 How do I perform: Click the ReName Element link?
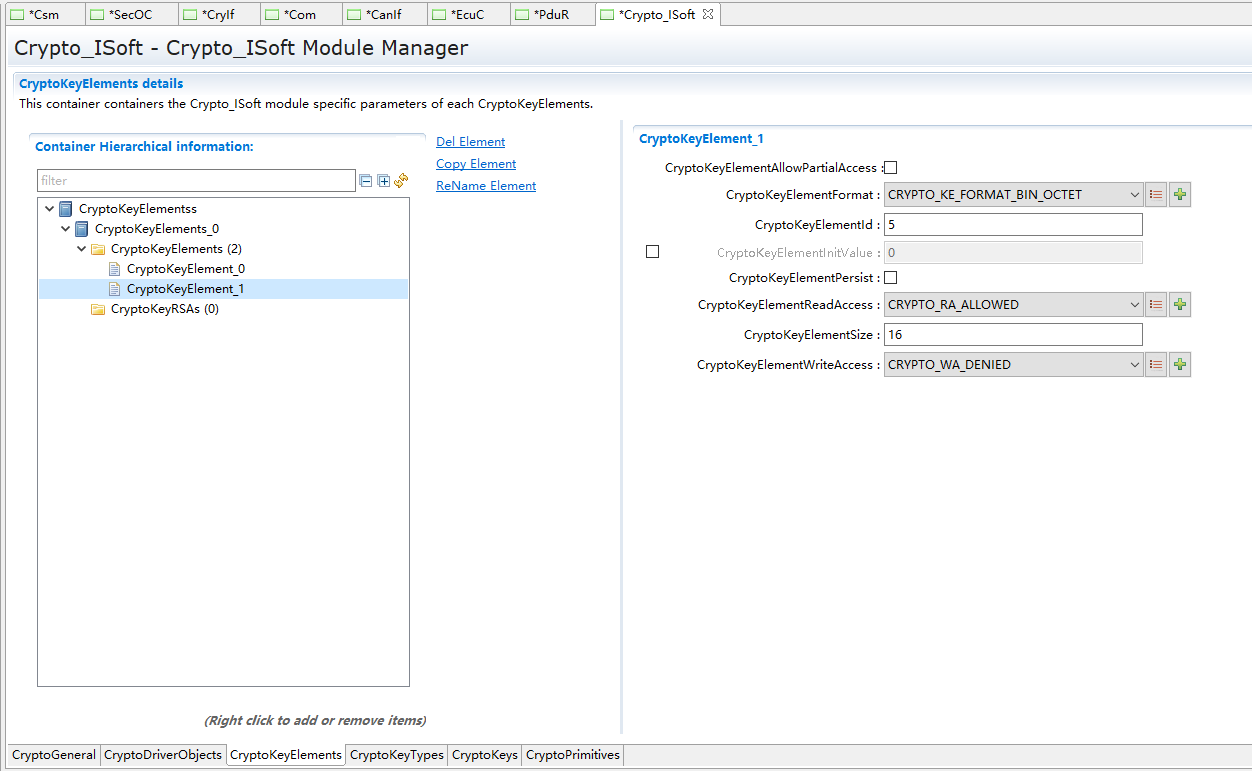pos(486,186)
